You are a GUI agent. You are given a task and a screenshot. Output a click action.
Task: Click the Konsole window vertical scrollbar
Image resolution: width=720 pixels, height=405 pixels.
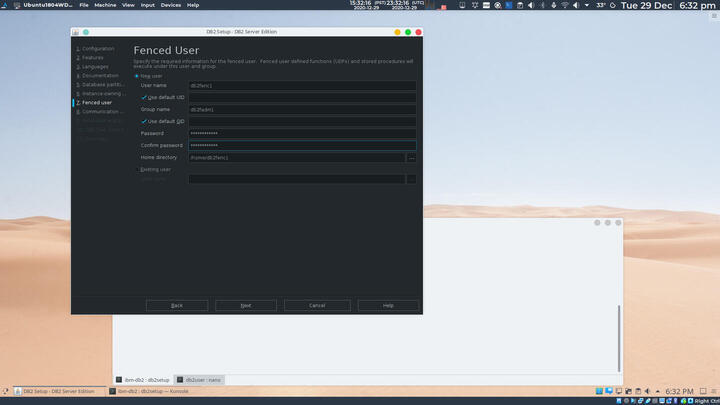(x=619, y=338)
